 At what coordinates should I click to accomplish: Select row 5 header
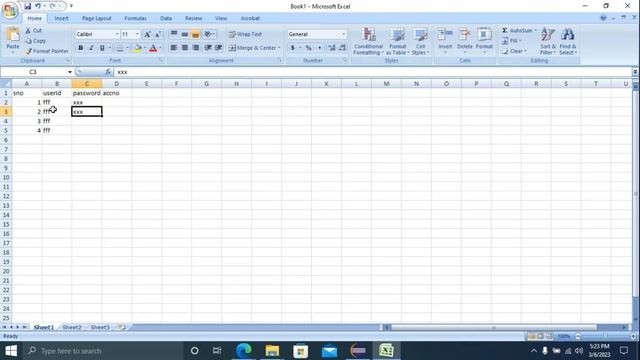pyautogui.click(x=6, y=131)
